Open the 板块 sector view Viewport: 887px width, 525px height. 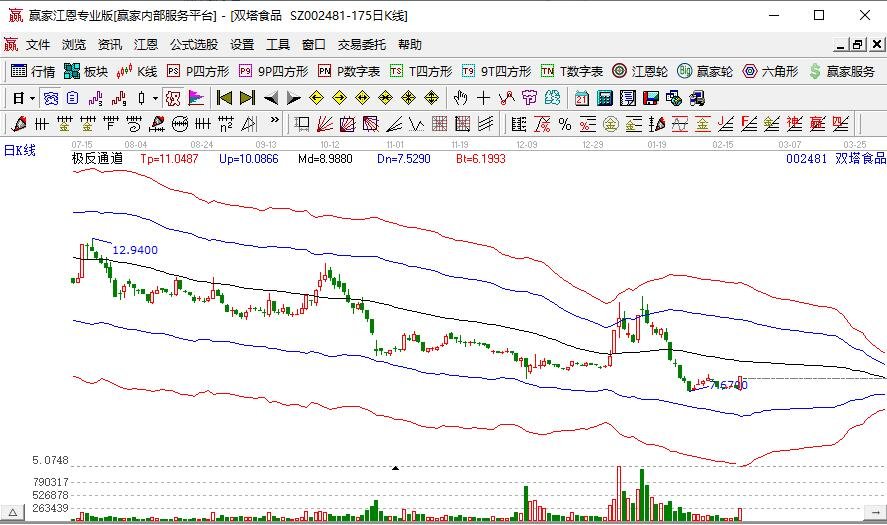point(86,71)
